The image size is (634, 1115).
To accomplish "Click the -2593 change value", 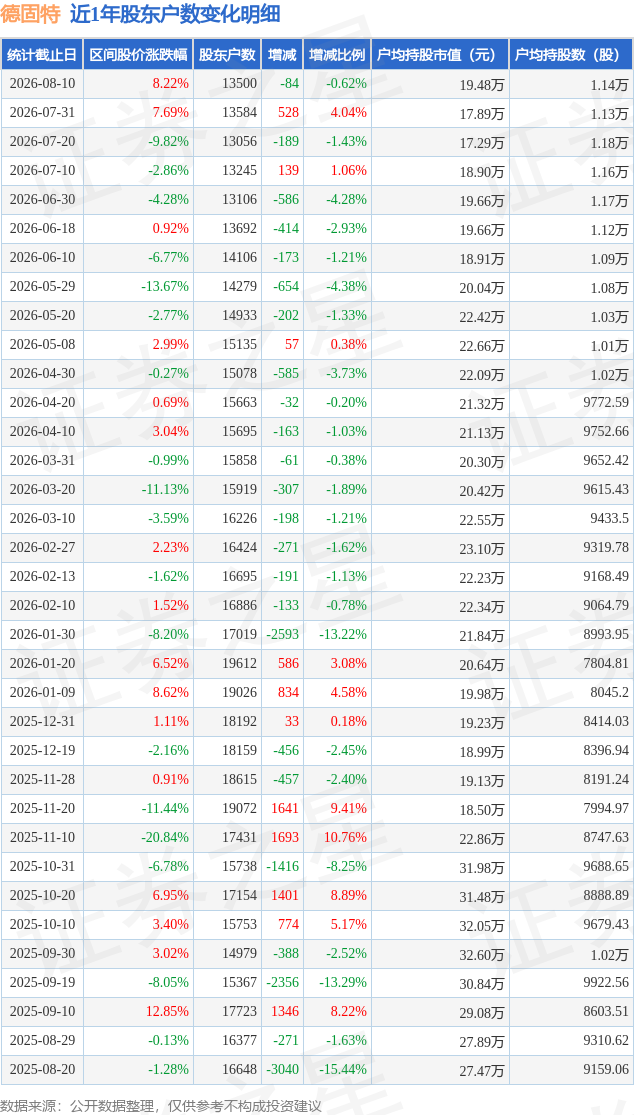I will click(x=282, y=634).
